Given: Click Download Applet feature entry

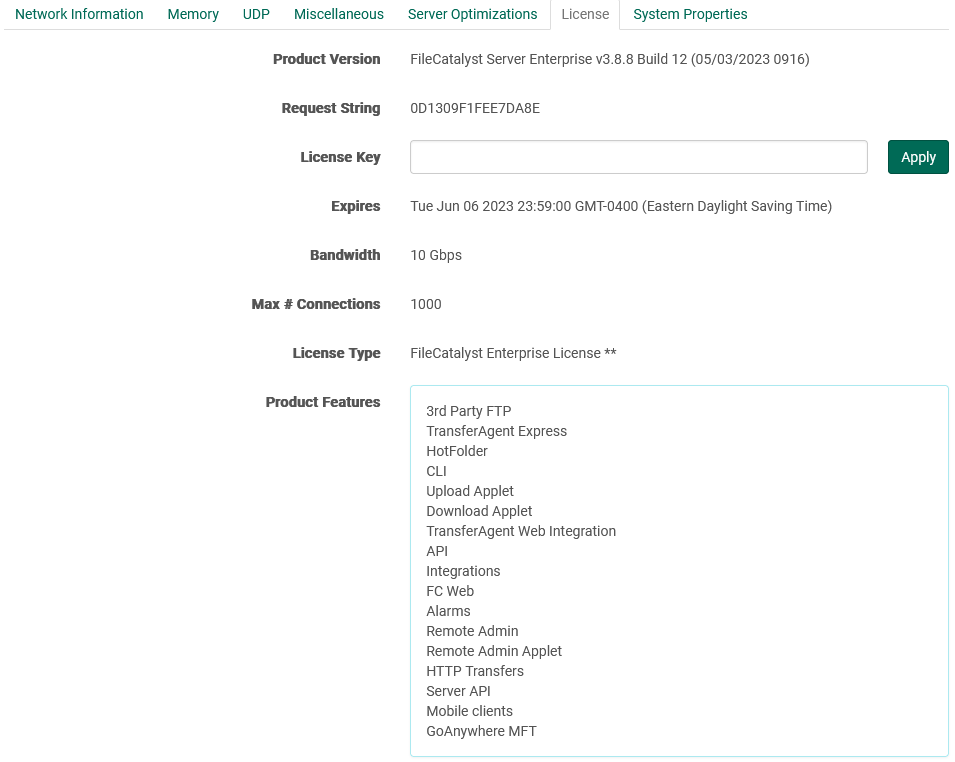Looking at the screenshot, I should (479, 512).
